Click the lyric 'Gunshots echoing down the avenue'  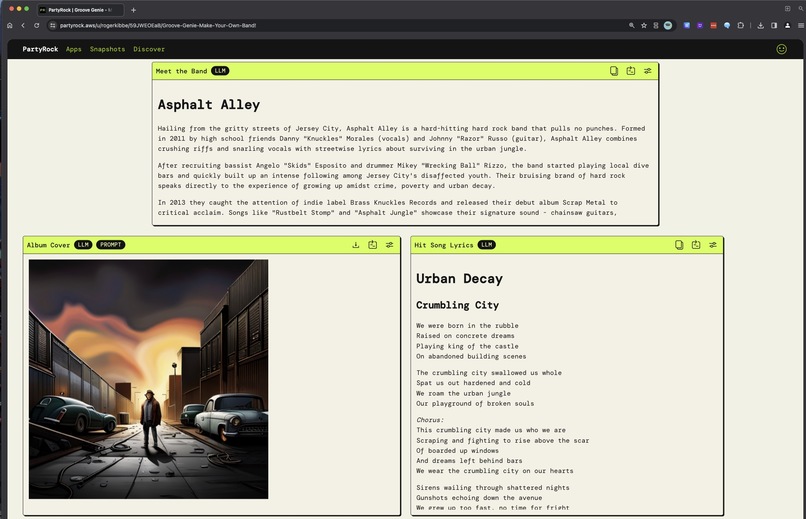(x=479, y=498)
